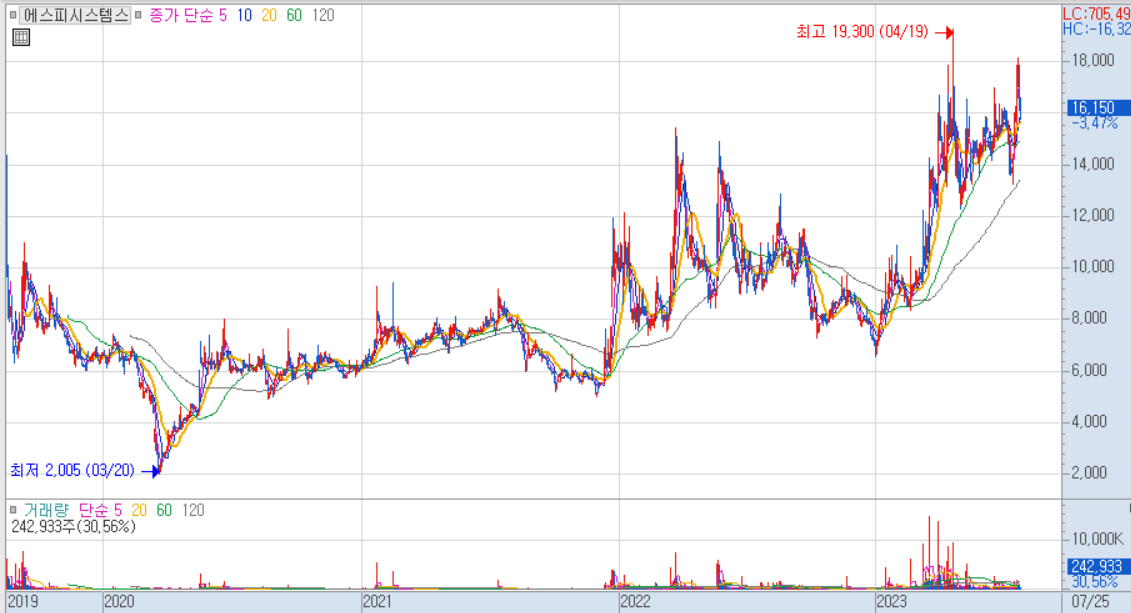Select the orange 20-day price moving average label

coord(269,15)
